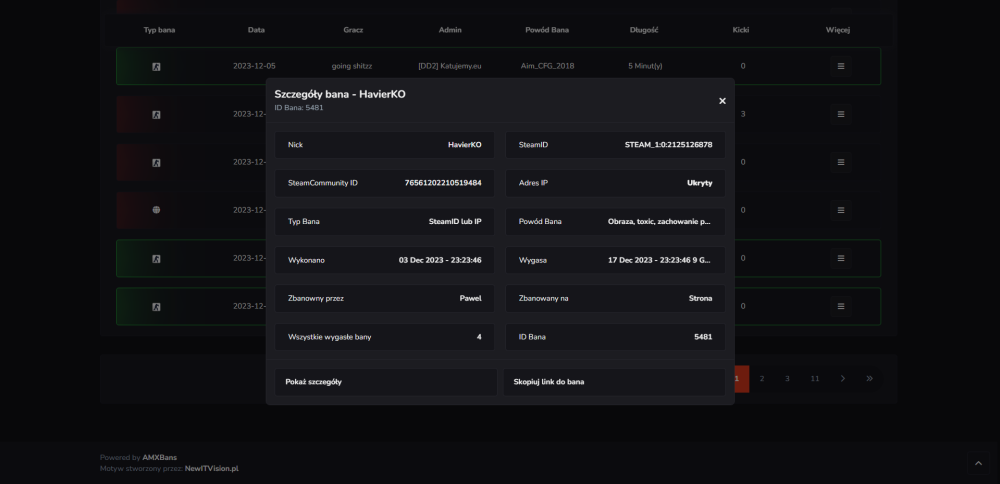Click date 2023-12-05 in first row
1000x484 pixels.
point(254,66)
